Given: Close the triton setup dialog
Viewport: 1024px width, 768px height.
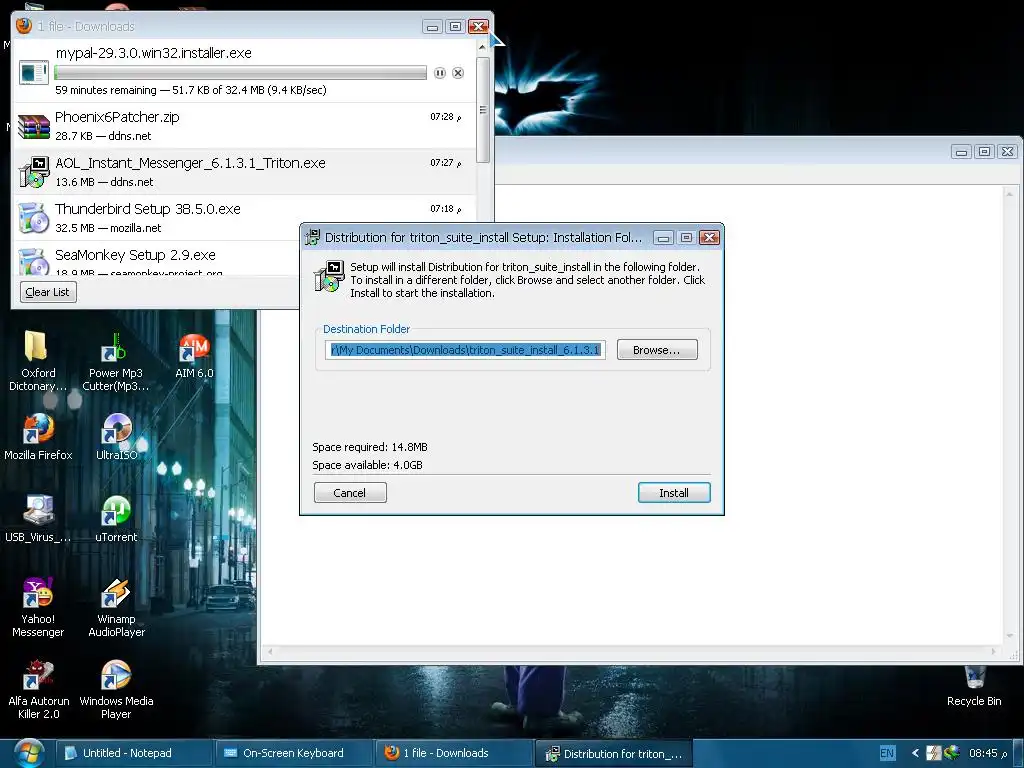Looking at the screenshot, I should (x=709, y=238).
